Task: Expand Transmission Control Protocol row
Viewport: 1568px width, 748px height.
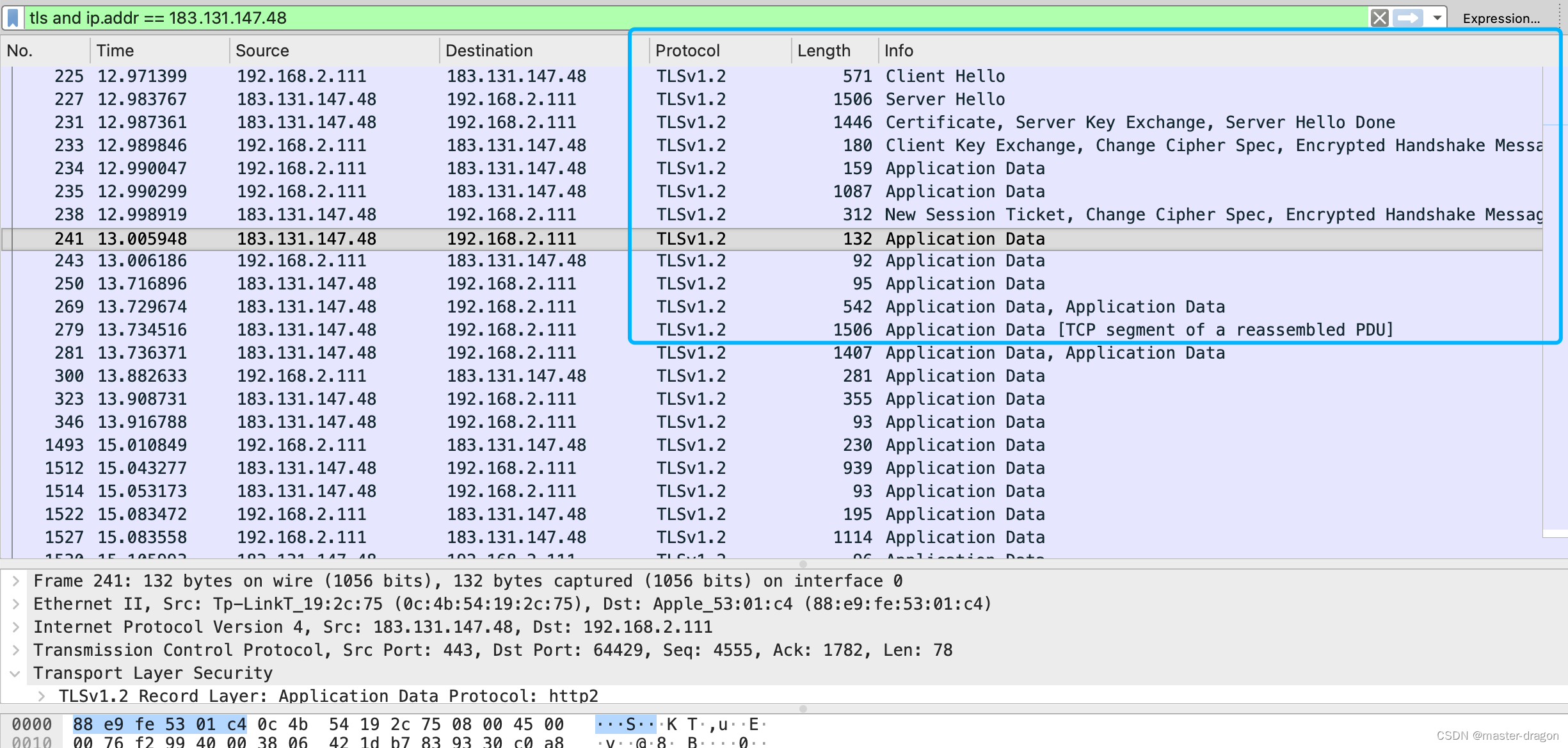Action: pyautogui.click(x=16, y=650)
